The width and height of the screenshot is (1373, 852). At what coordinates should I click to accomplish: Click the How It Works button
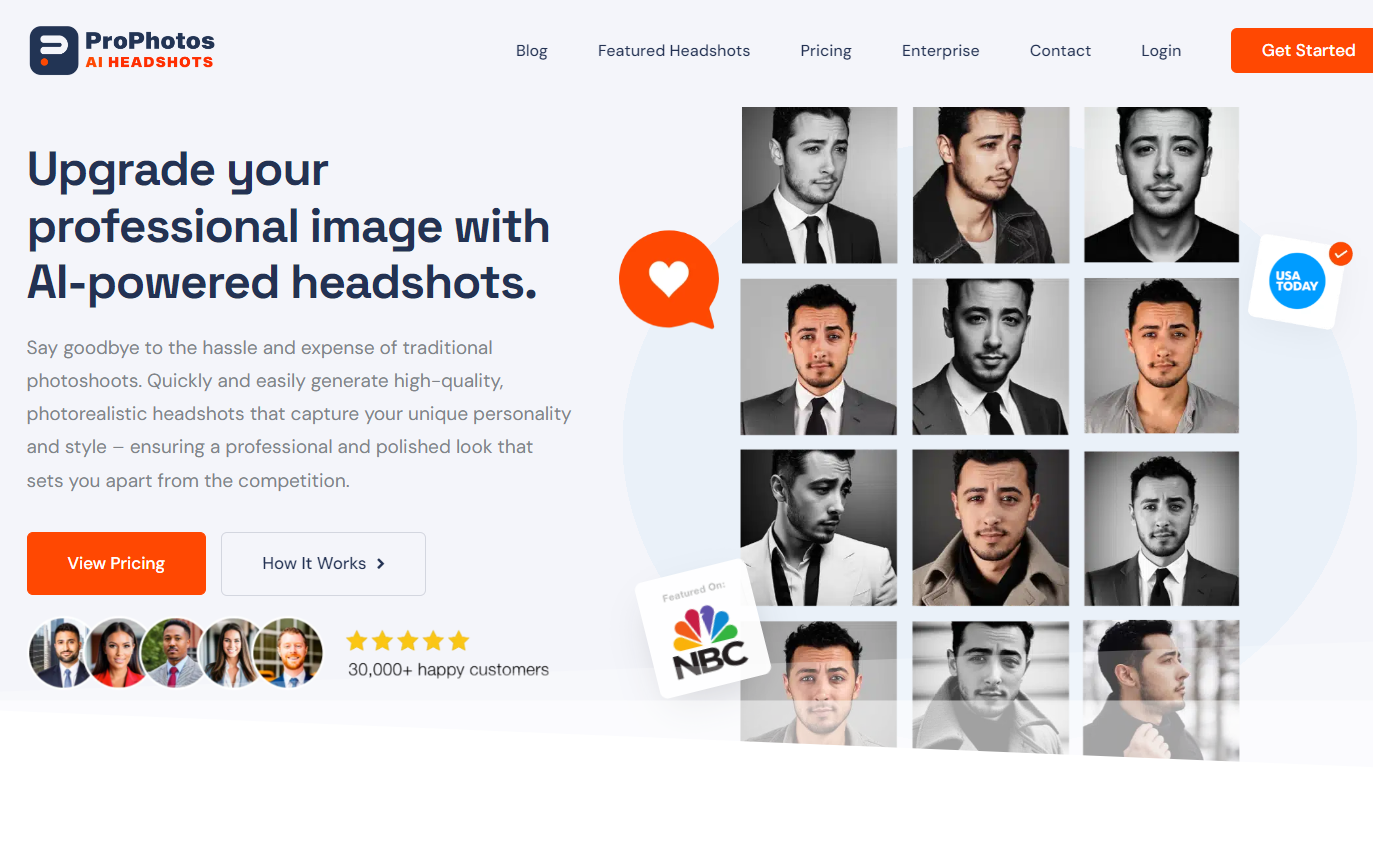(x=323, y=564)
